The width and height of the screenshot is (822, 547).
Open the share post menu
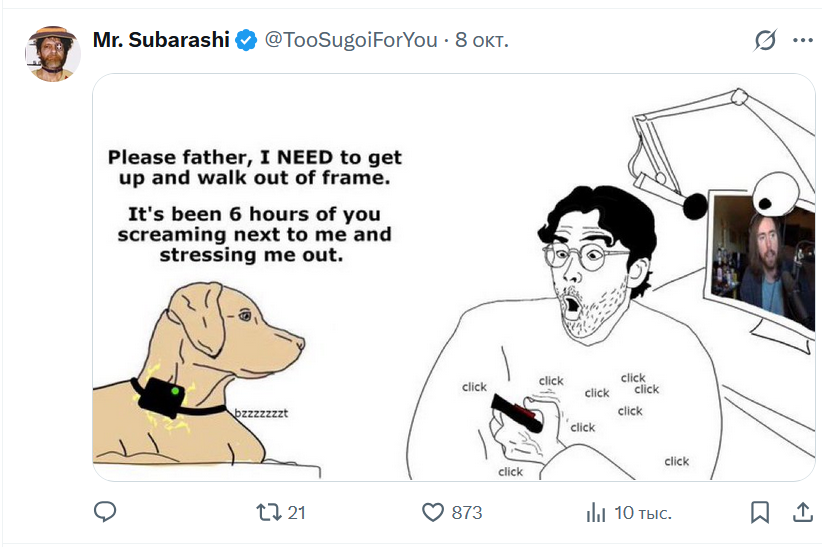pyautogui.click(x=802, y=512)
